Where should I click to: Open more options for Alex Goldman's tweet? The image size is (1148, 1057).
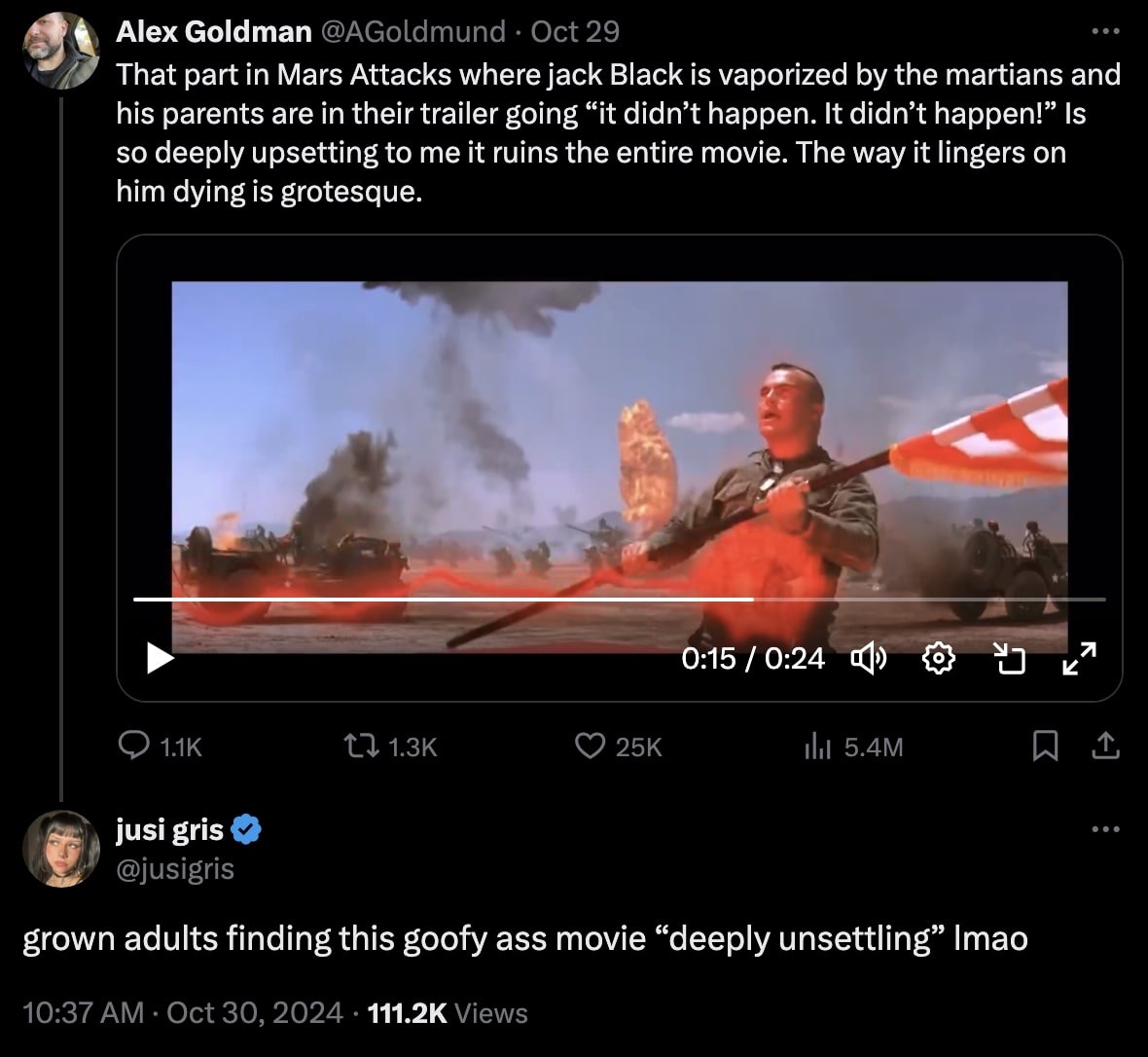pos(1105,32)
